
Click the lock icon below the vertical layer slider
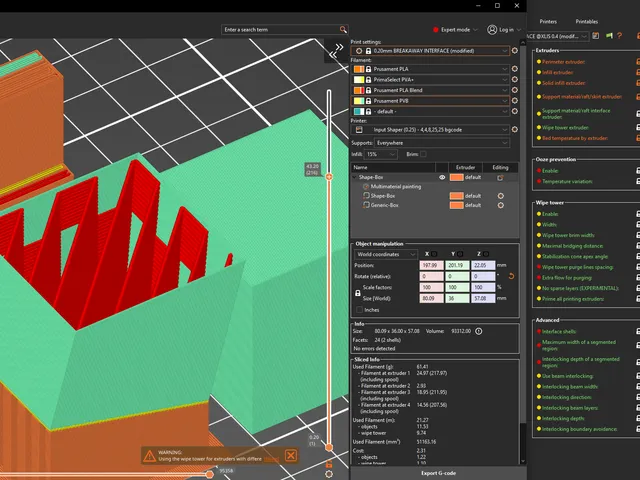[329, 464]
